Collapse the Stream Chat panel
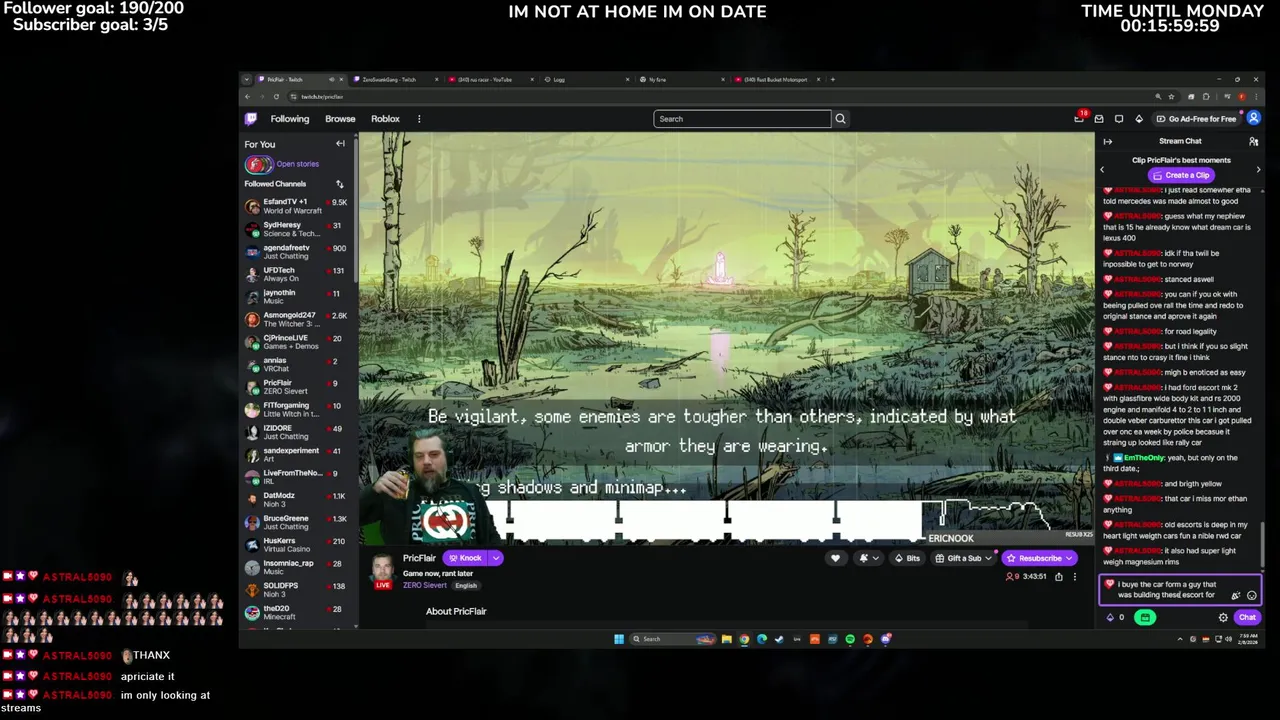 1107,142
